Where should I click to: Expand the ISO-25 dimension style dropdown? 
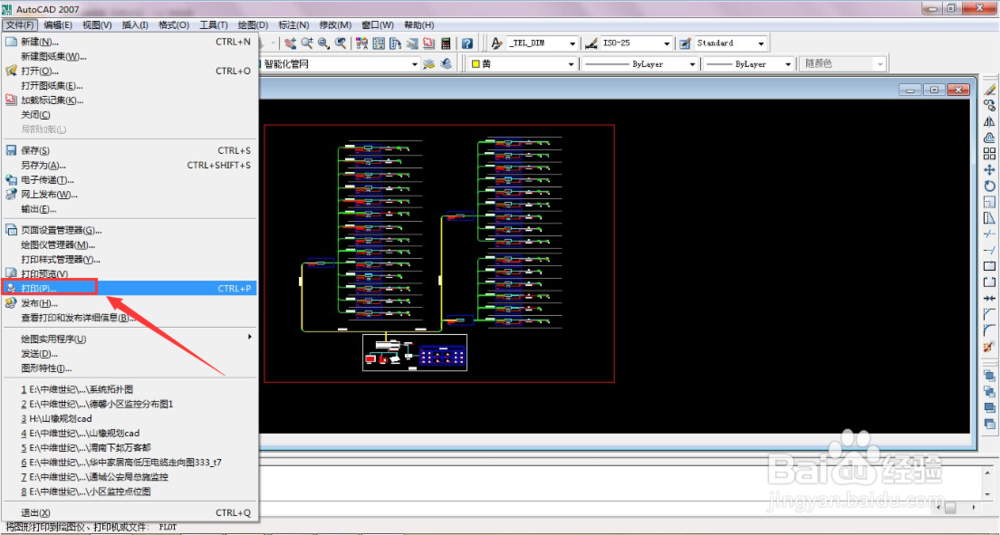click(666, 43)
